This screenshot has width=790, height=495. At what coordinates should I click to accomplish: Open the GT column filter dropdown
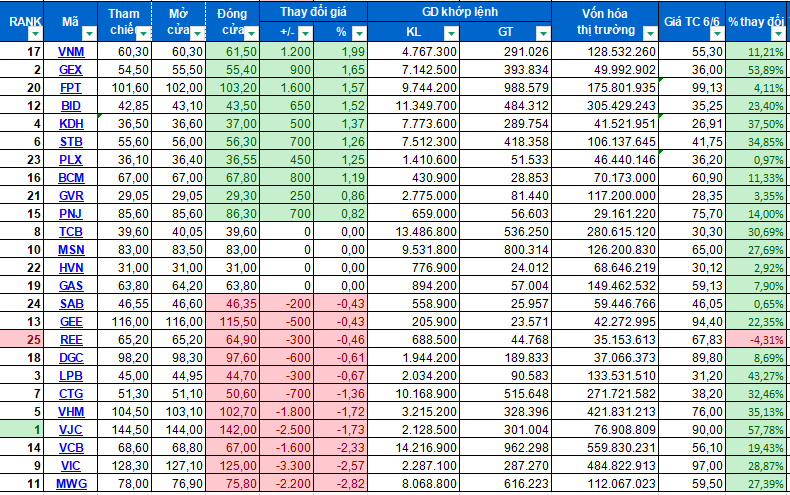pos(543,33)
